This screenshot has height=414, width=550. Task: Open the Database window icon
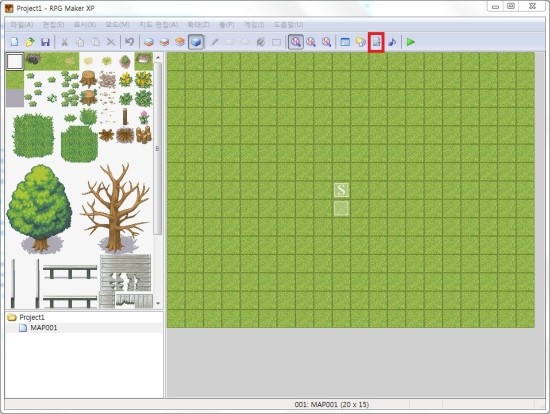click(x=345, y=42)
